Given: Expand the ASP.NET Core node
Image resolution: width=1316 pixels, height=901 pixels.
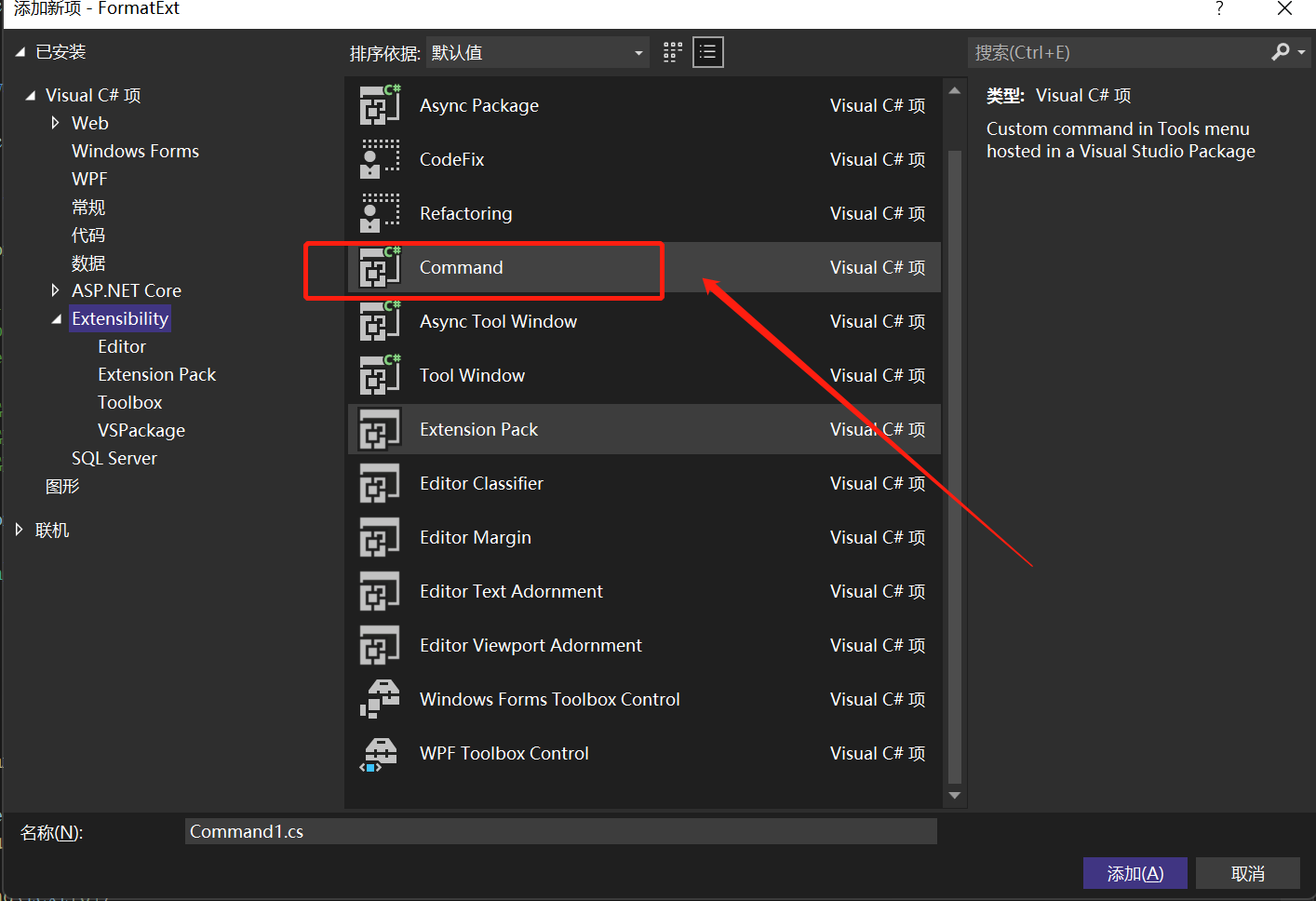Looking at the screenshot, I should pyautogui.click(x=55, y=290).
